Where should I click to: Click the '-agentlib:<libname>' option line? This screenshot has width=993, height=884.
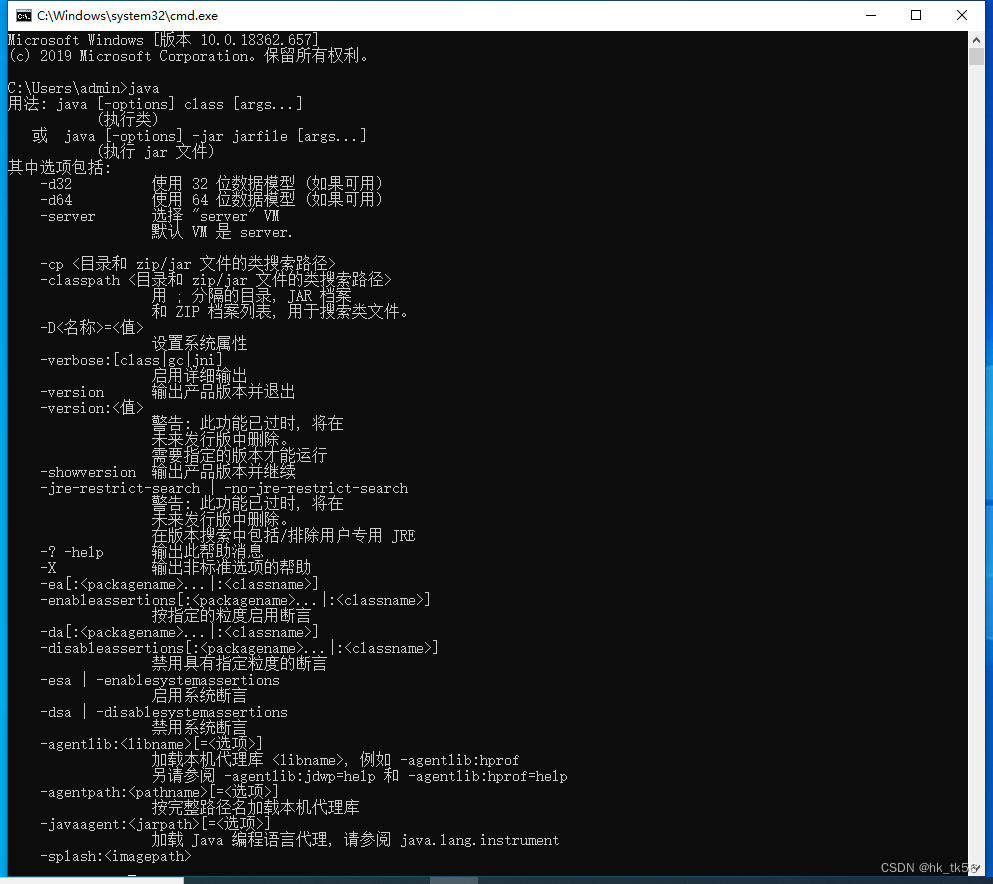pos(151,744)
